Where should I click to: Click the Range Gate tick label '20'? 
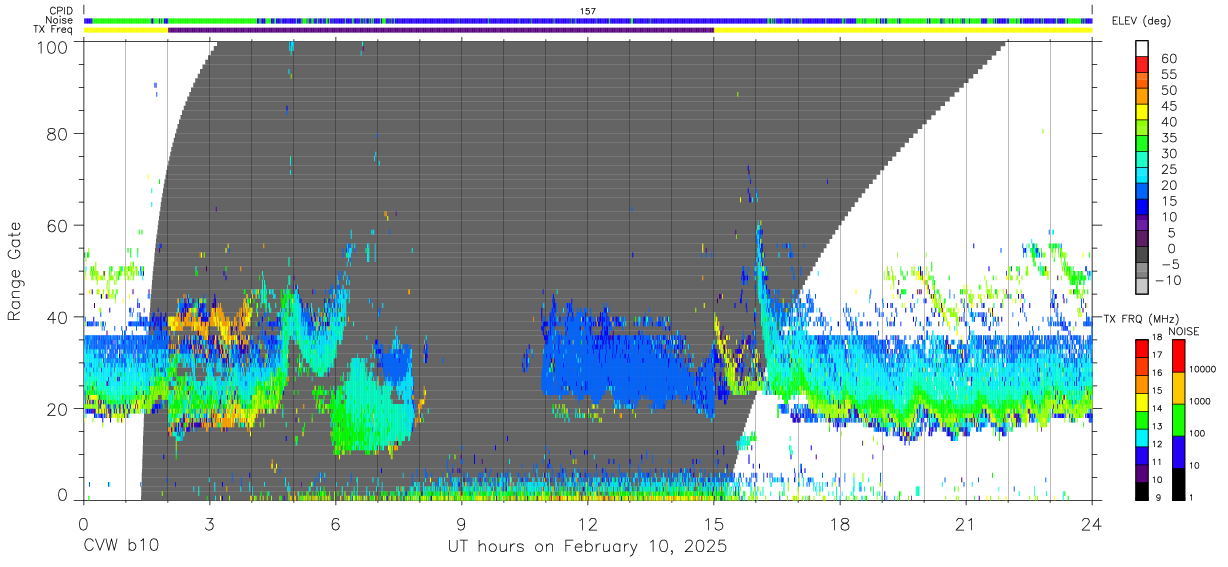click(x=58, y=409)
